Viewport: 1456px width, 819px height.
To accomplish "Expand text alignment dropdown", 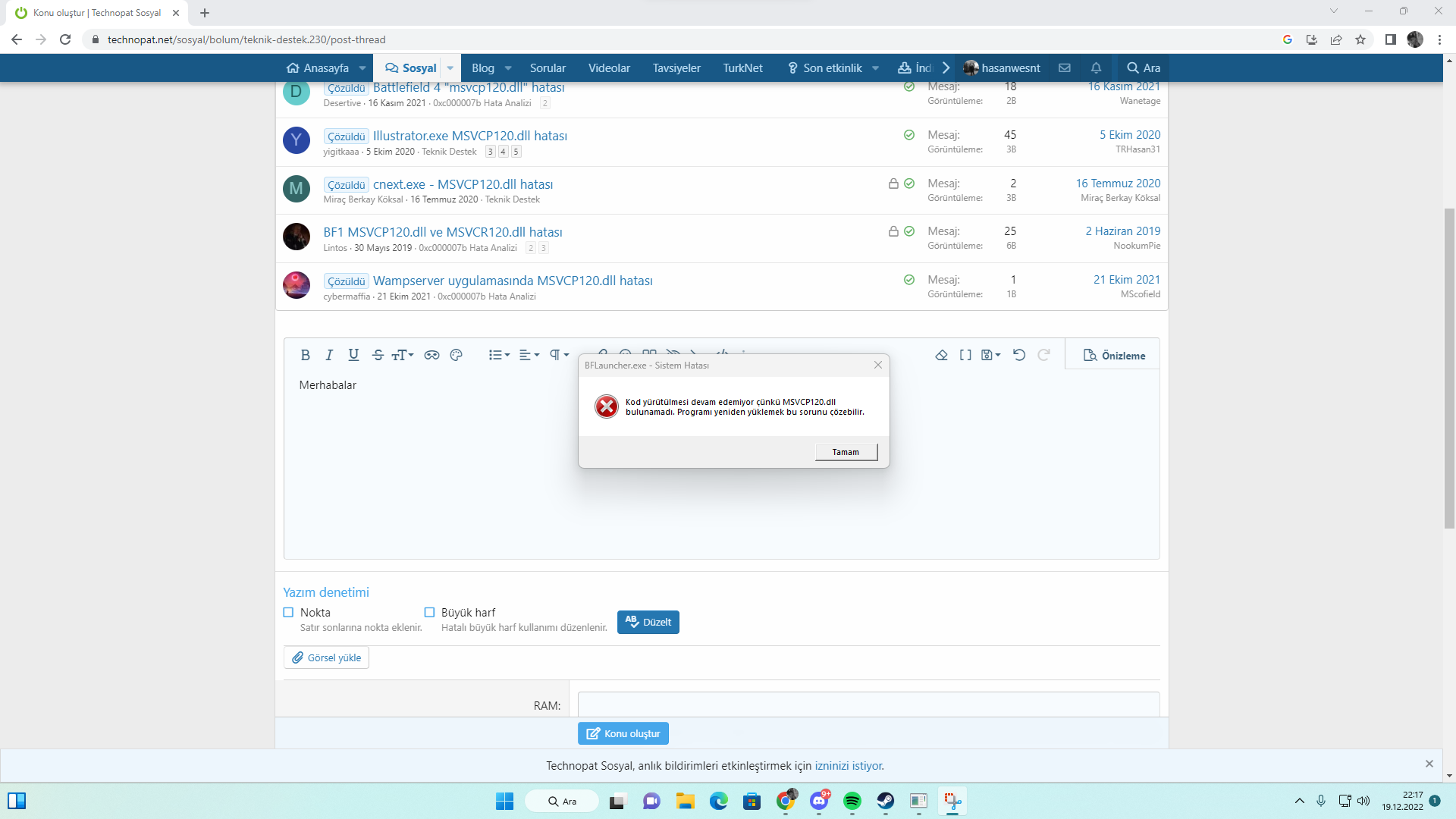I will (529, 355).
